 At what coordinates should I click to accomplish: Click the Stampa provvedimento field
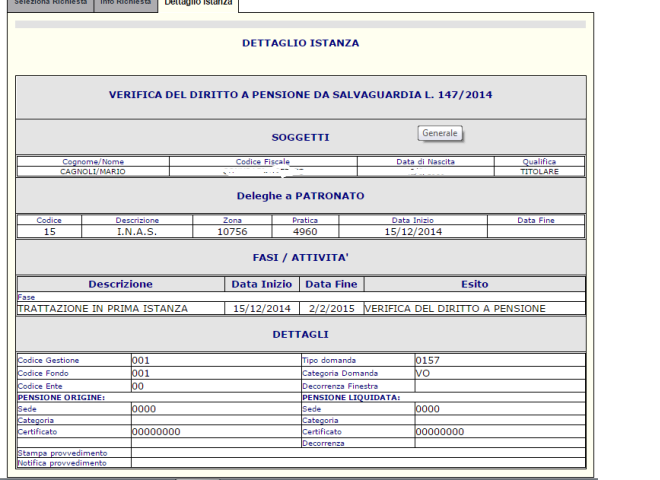pyautogui.click(x=357, y=453)
